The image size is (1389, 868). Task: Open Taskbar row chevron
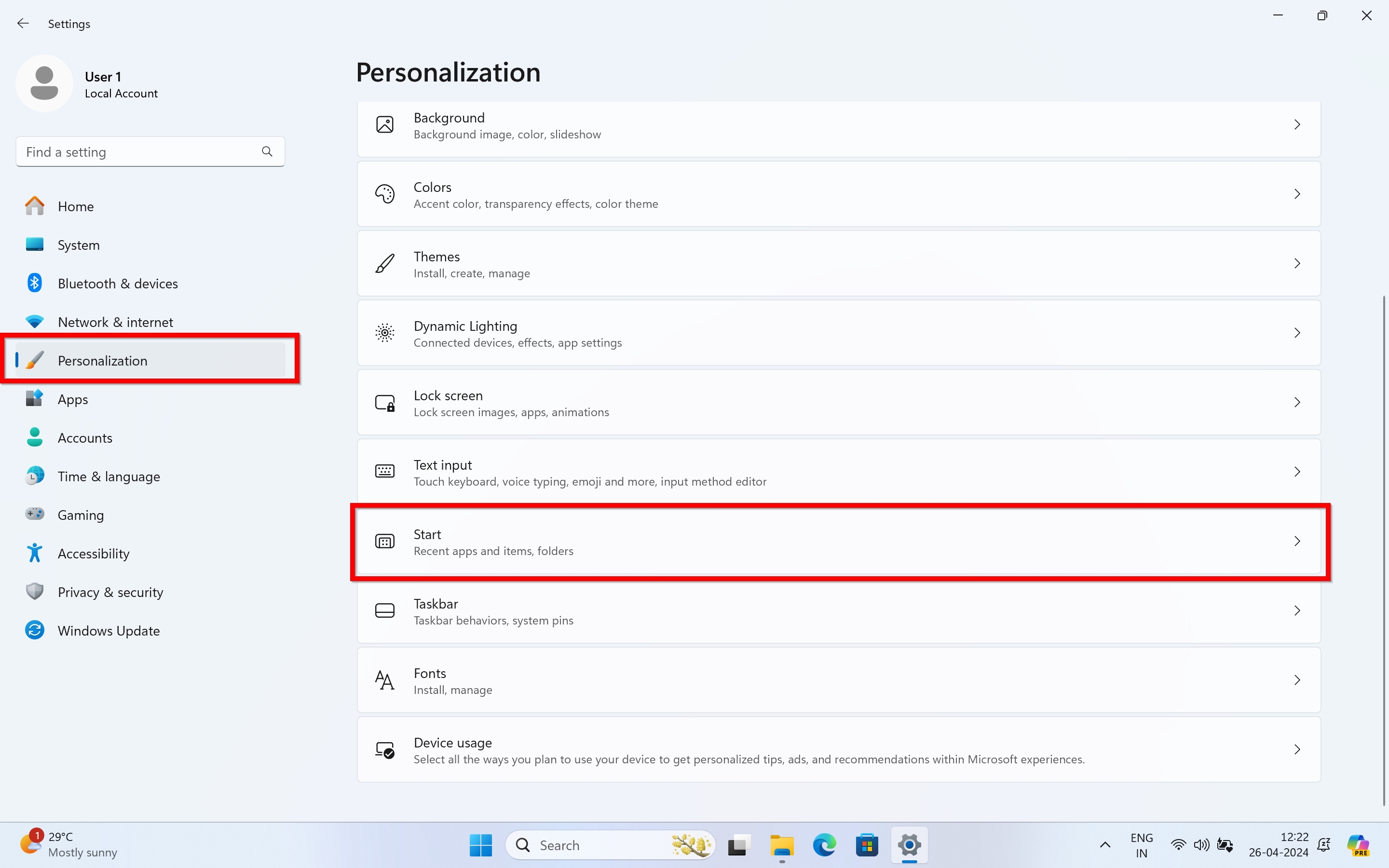point(1296,611)
